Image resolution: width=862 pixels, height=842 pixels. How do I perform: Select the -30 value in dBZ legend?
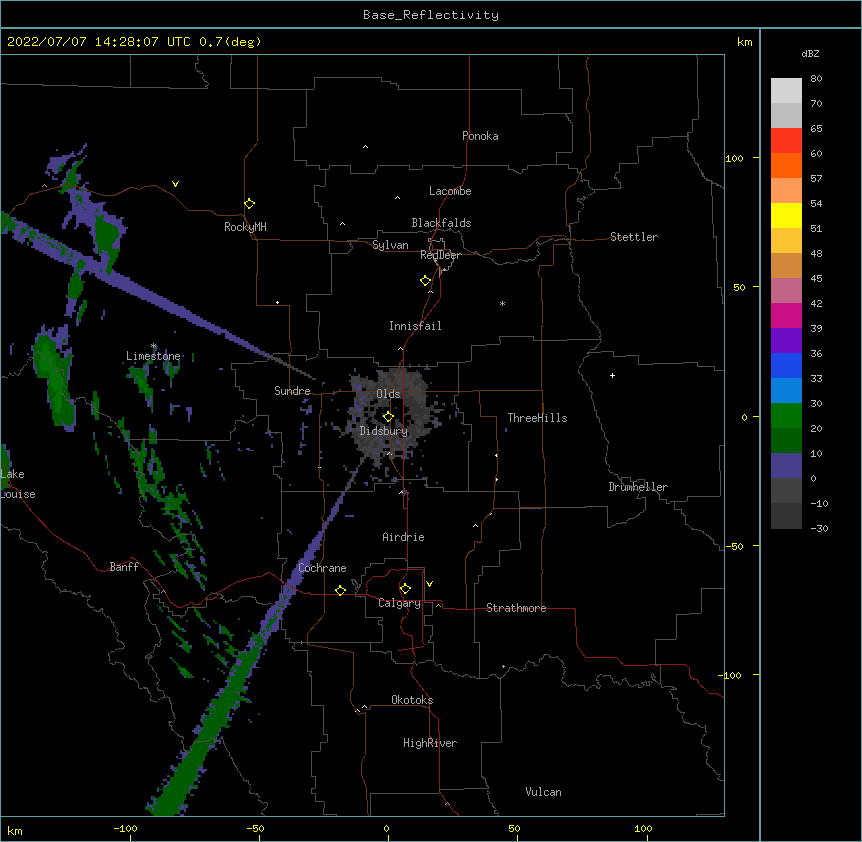(x=819, y=528)
